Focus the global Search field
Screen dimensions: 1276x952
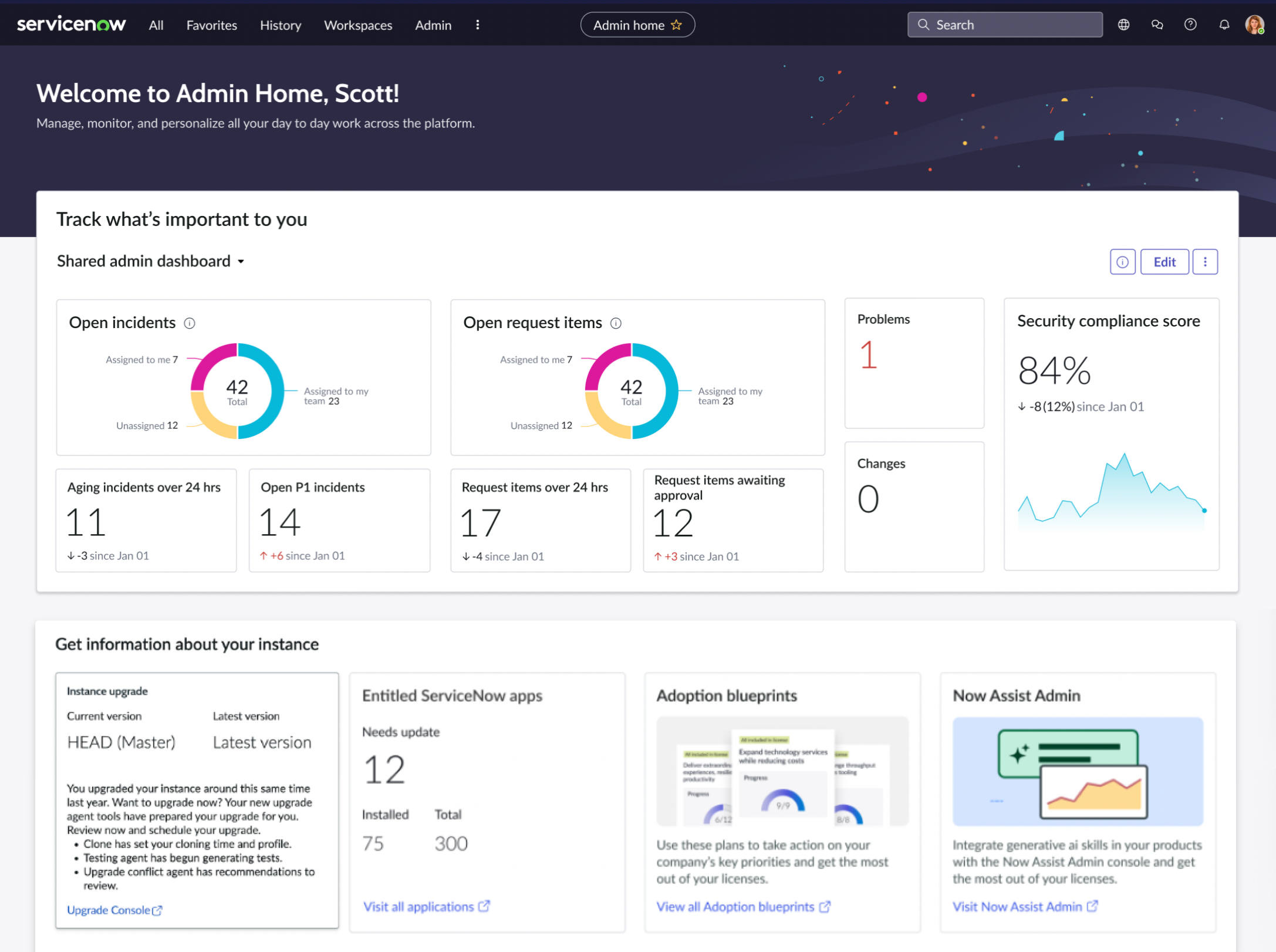click(x=1005, y=25)
